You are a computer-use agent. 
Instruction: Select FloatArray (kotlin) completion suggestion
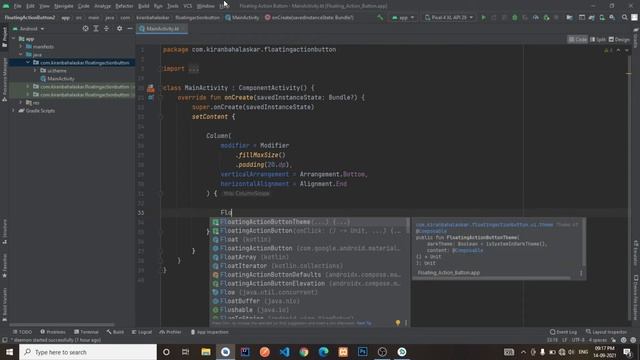[309, 257]
